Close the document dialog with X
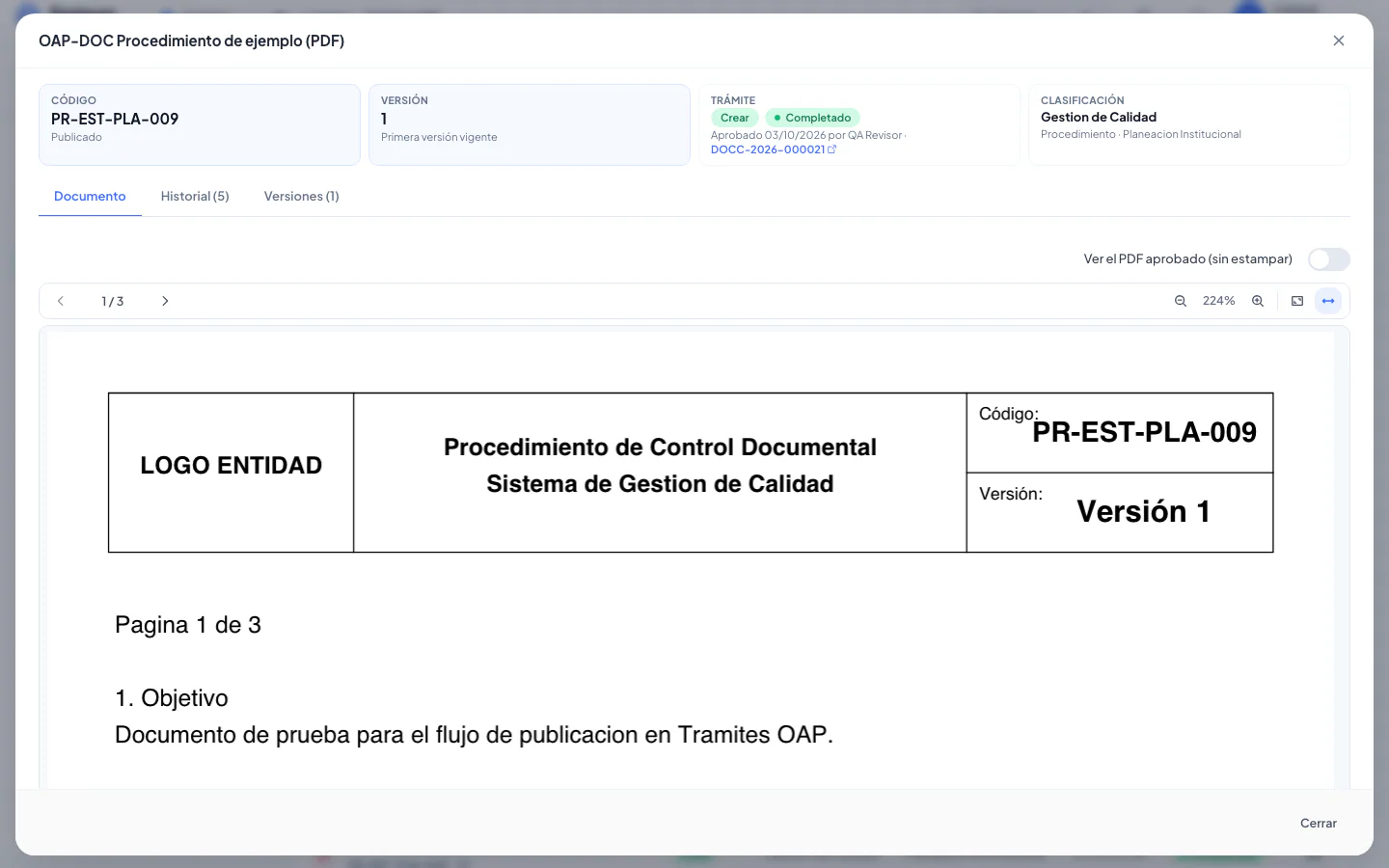 pos(1339,41)
